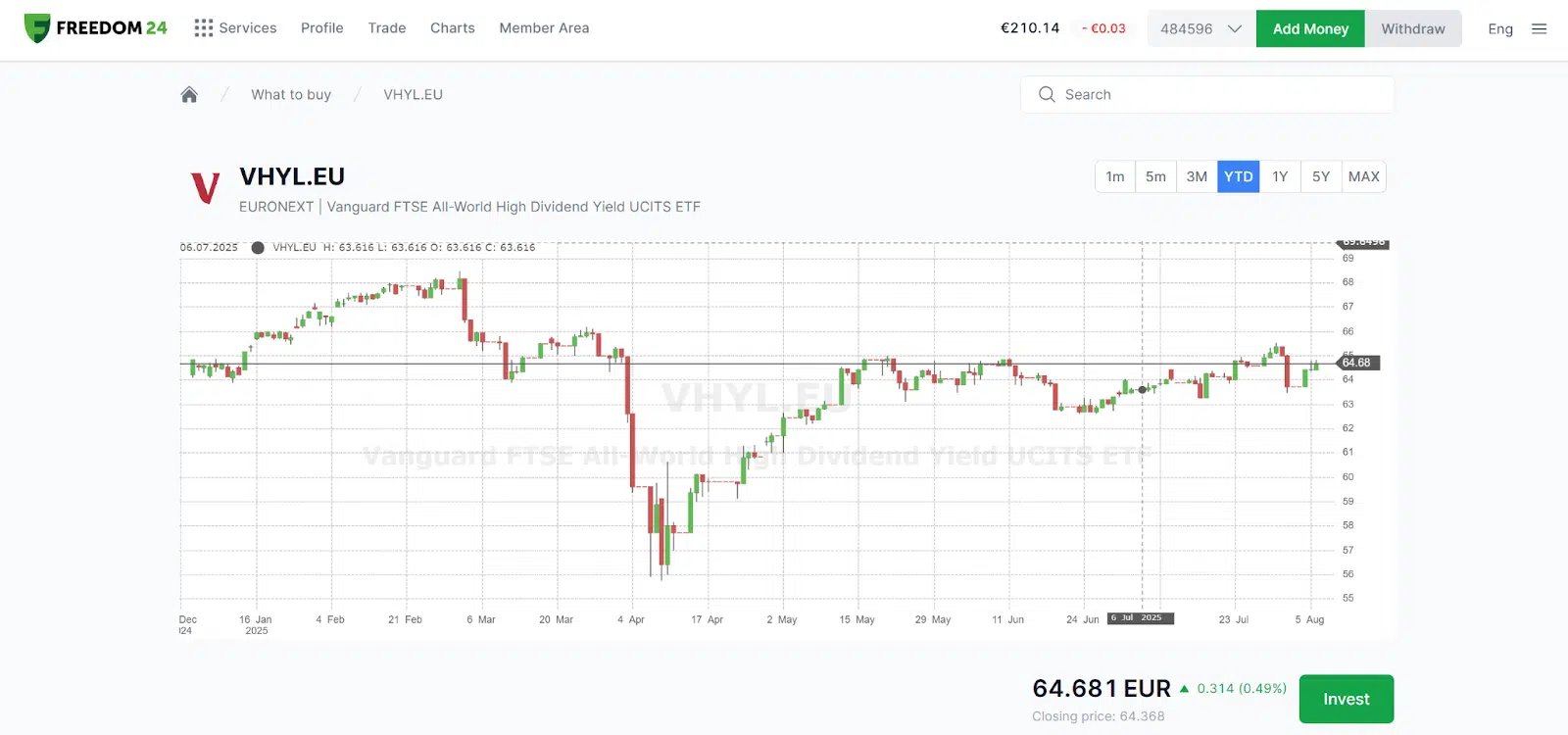Open the Eng language selector
This screenshot has height=735, width=1568.
1499,28
